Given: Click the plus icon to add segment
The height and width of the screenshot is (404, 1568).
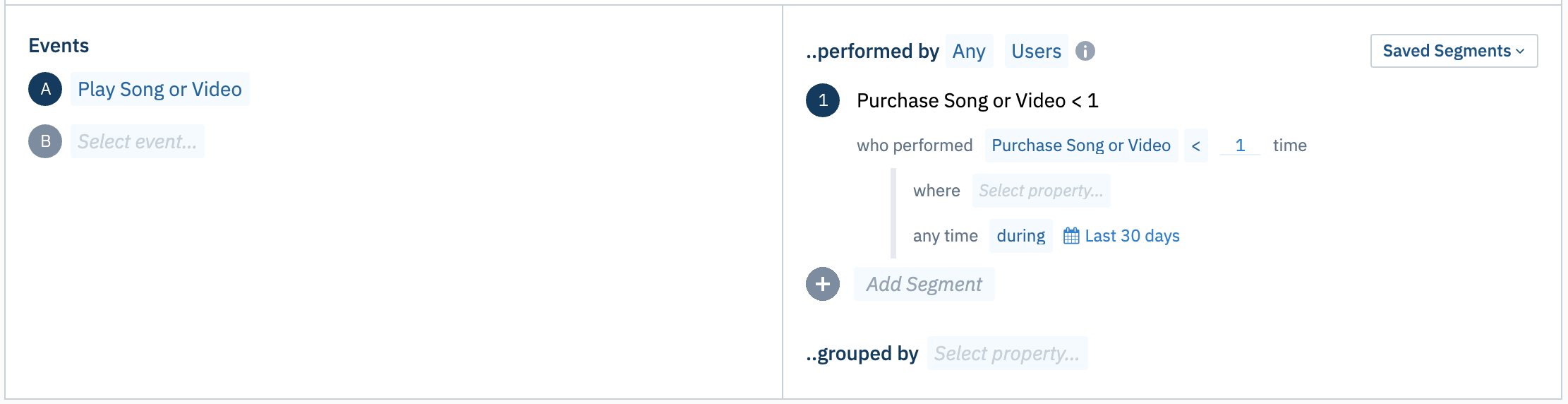Looking at the screenshot, I should (x=823, y=284).
